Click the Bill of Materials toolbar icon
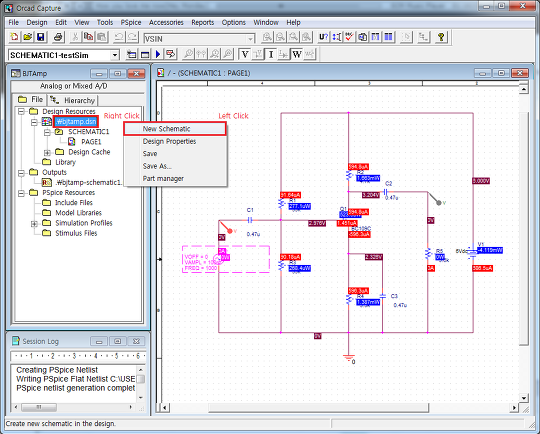 388,37
